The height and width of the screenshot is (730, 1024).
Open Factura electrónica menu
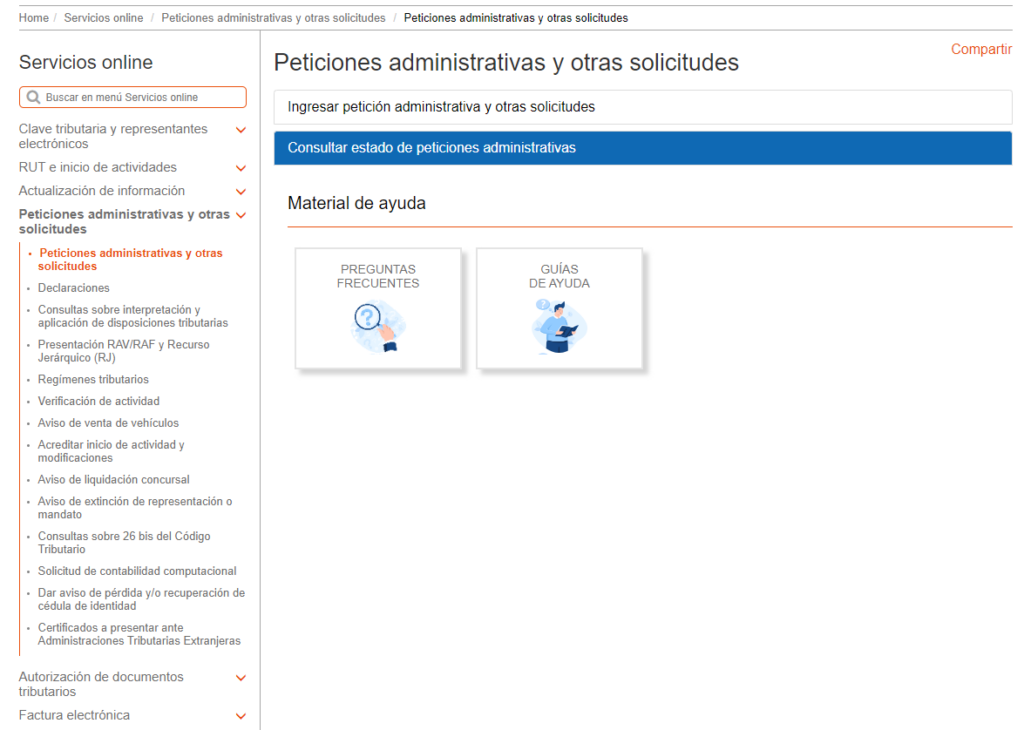tap(74, 715)
